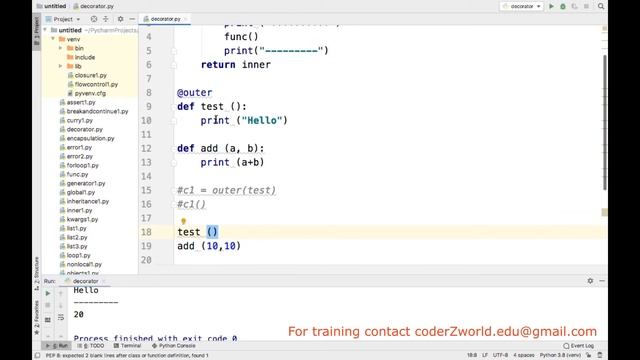Click the @outer decorator on line 8
Screen dimensions: 640x360
(x=195, y=93)
